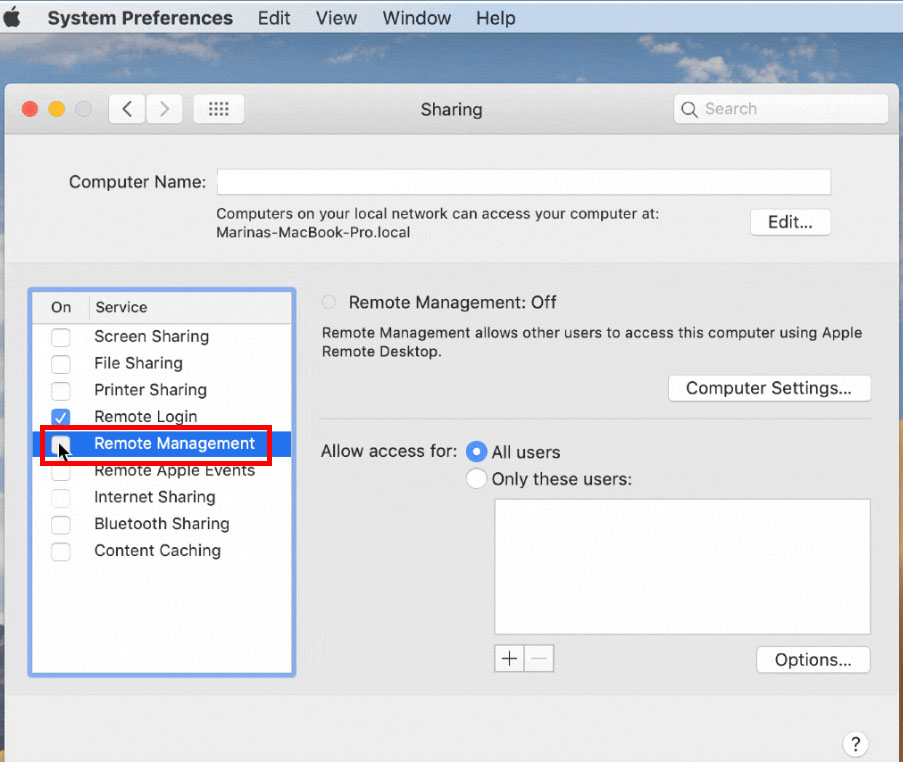
Task: Uncheck the Remote Login checkbox
Action: pos(61,417)
